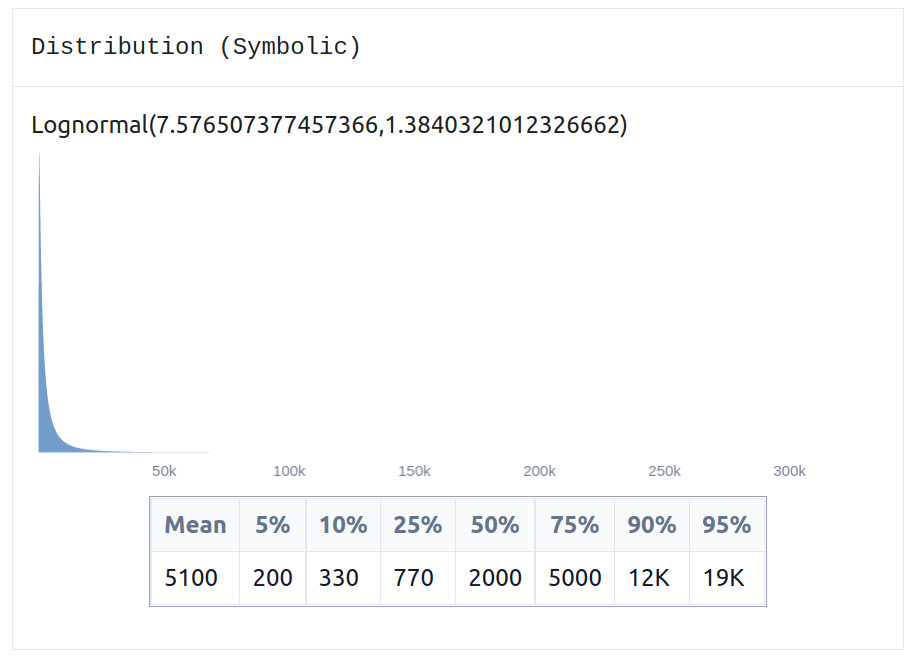This screenshot has height=670, width=915.
Task: Click the 95% percentile header
Action: [x=727, y=525]
